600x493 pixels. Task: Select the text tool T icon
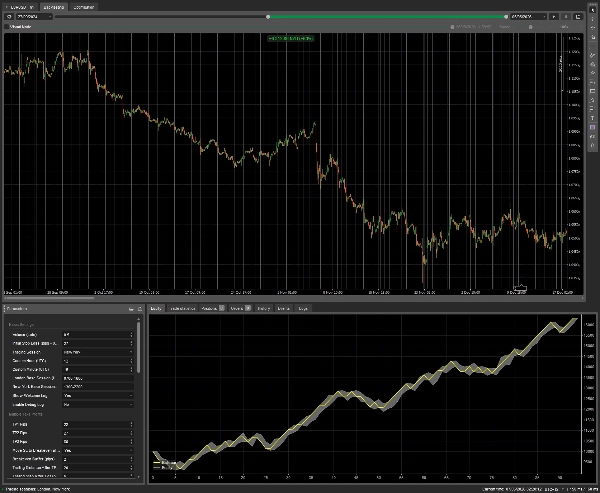point(593,118)
